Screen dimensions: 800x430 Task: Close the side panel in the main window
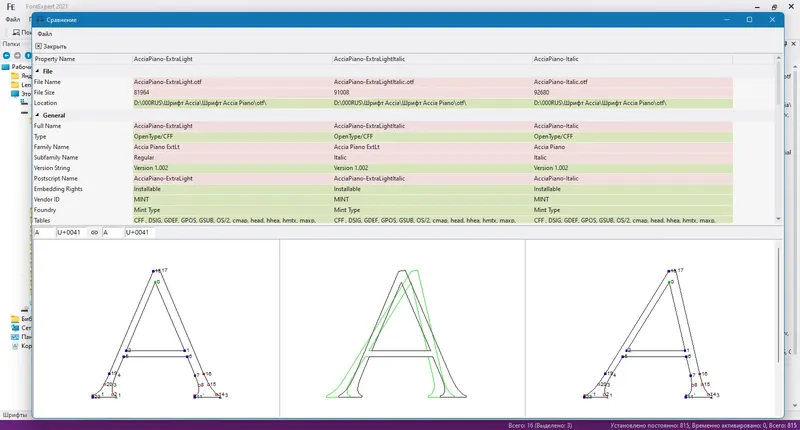tap(793, 44)
